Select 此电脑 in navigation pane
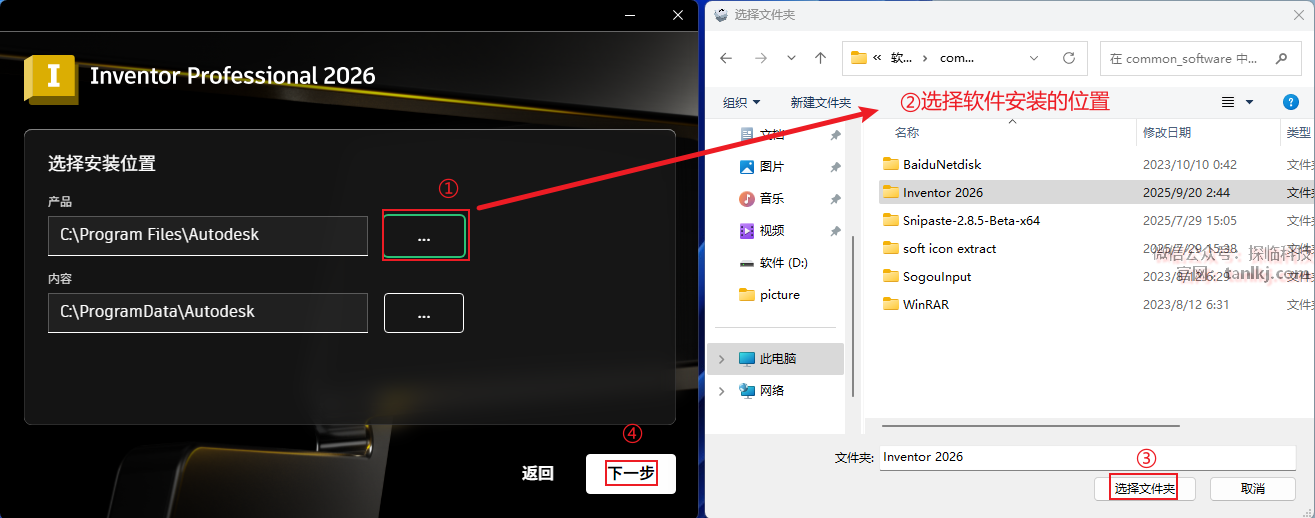The width and height of the screenshot is (1315, 518). click(x=778, y=358)
